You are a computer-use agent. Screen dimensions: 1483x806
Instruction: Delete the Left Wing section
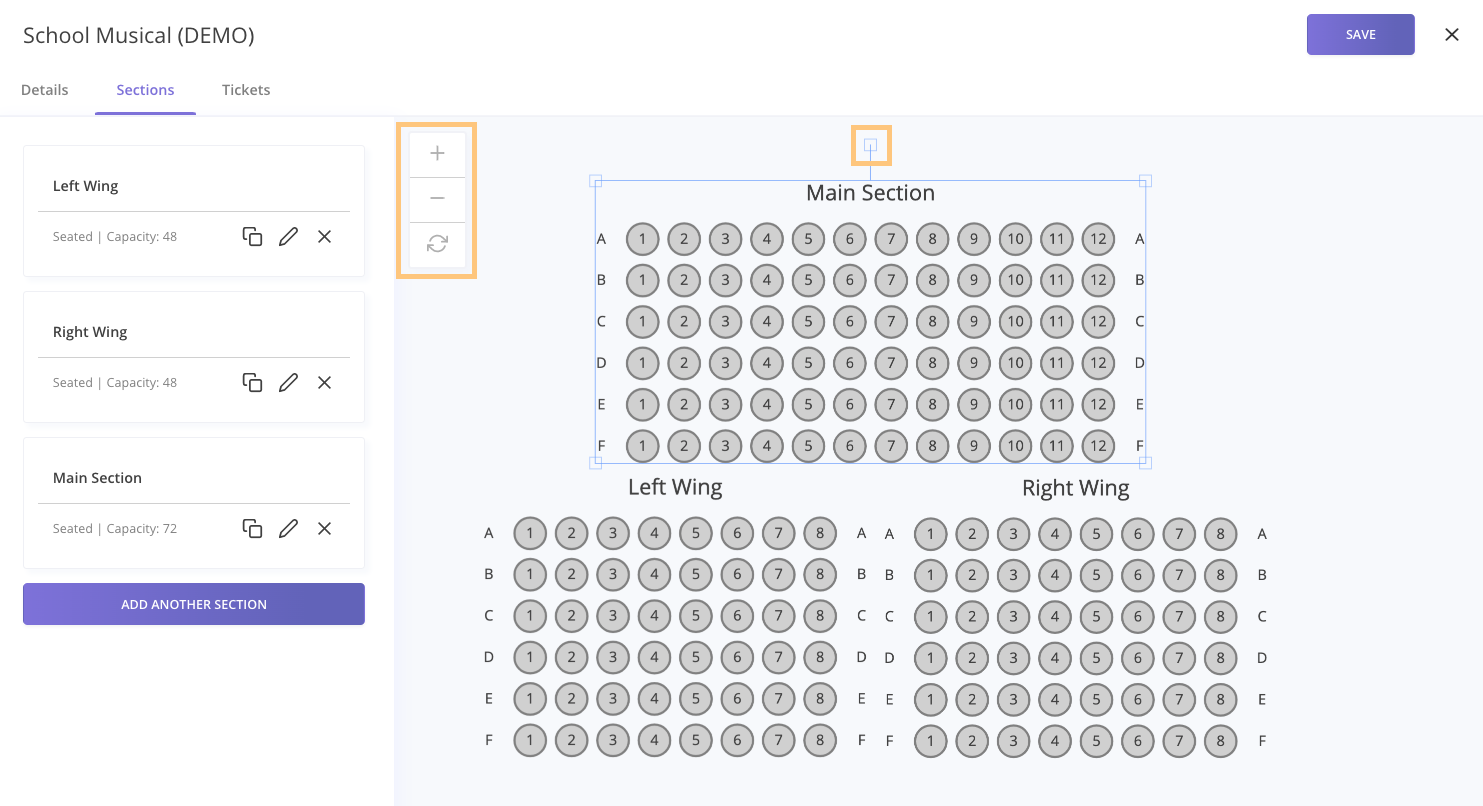(324, 236)
